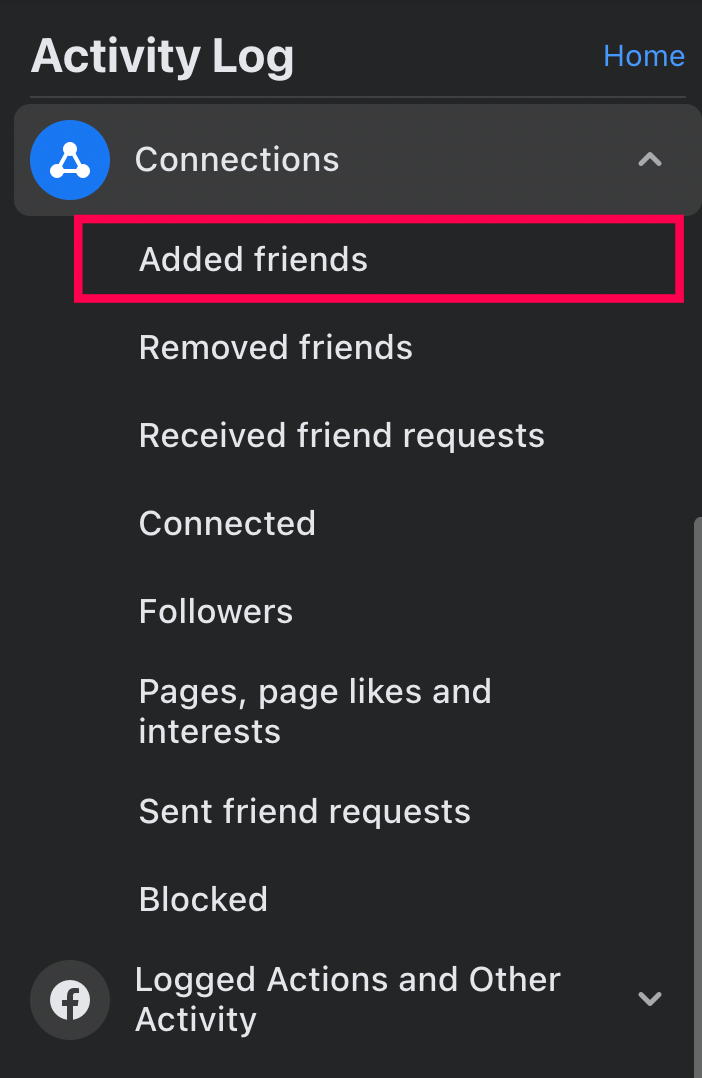
Task: Open the Blocked entry
Action: click(x=204, y=899)
